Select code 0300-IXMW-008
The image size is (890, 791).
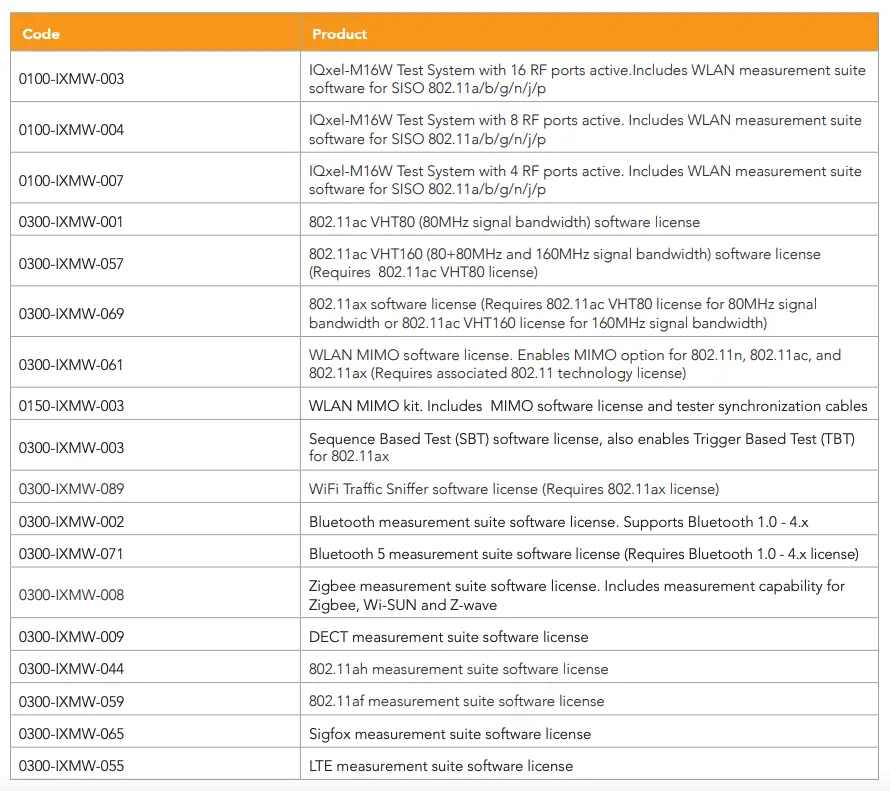[x=72, y=595]
